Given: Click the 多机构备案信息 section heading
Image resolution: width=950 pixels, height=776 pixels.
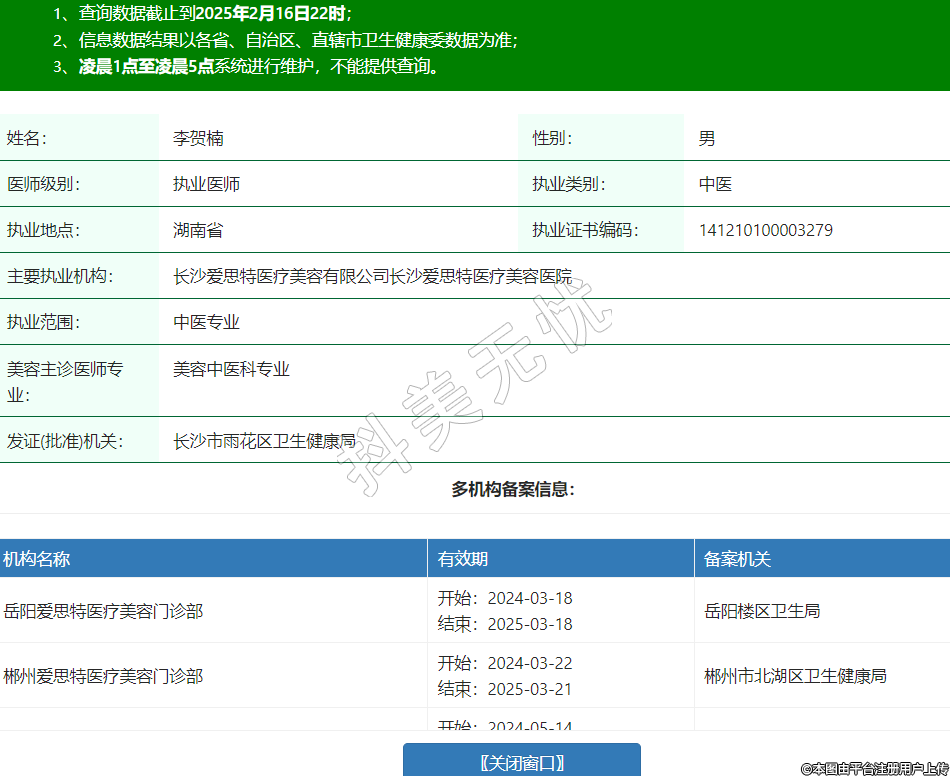Looking at the screenshot, I should [x=513, y=490].
